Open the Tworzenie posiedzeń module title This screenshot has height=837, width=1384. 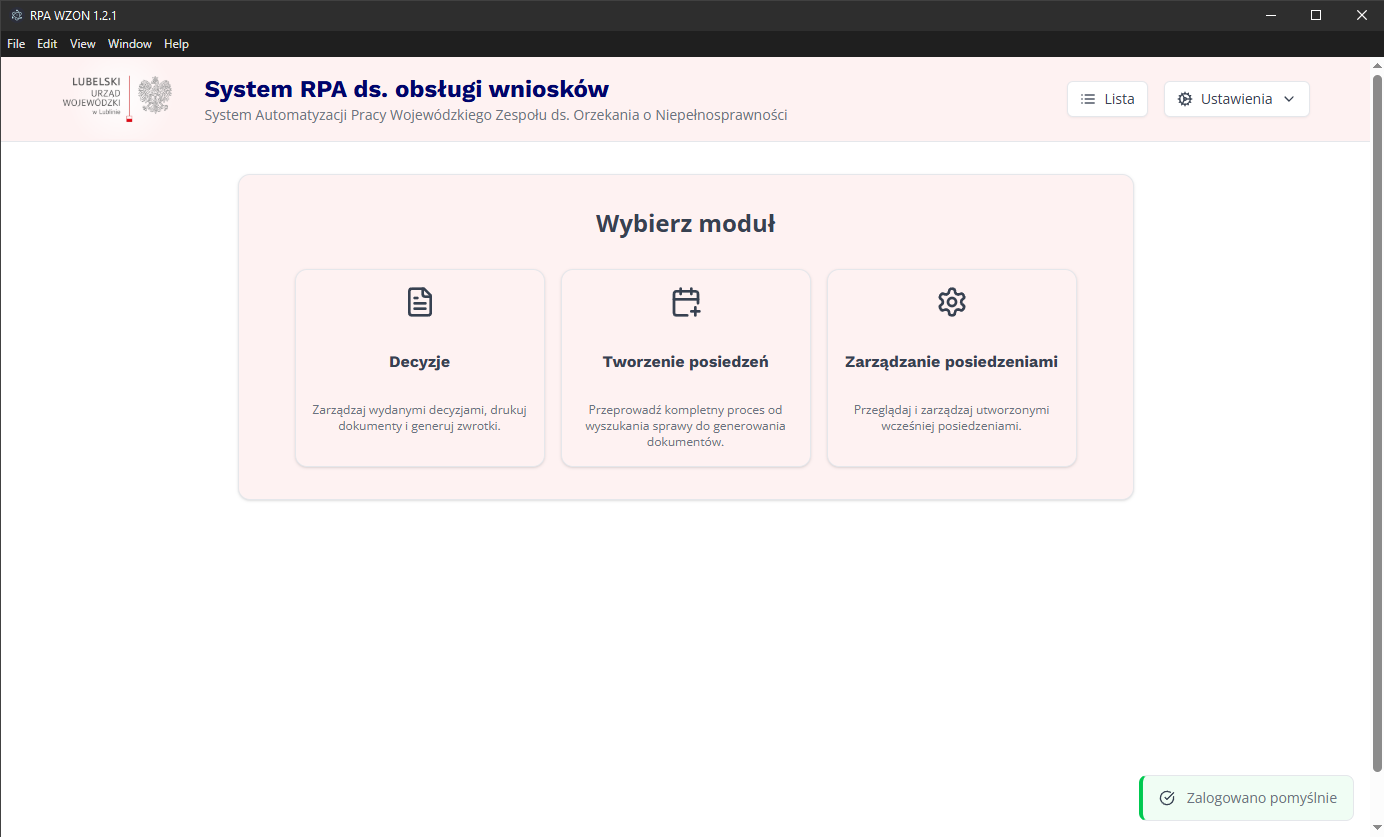coord(685,362)
